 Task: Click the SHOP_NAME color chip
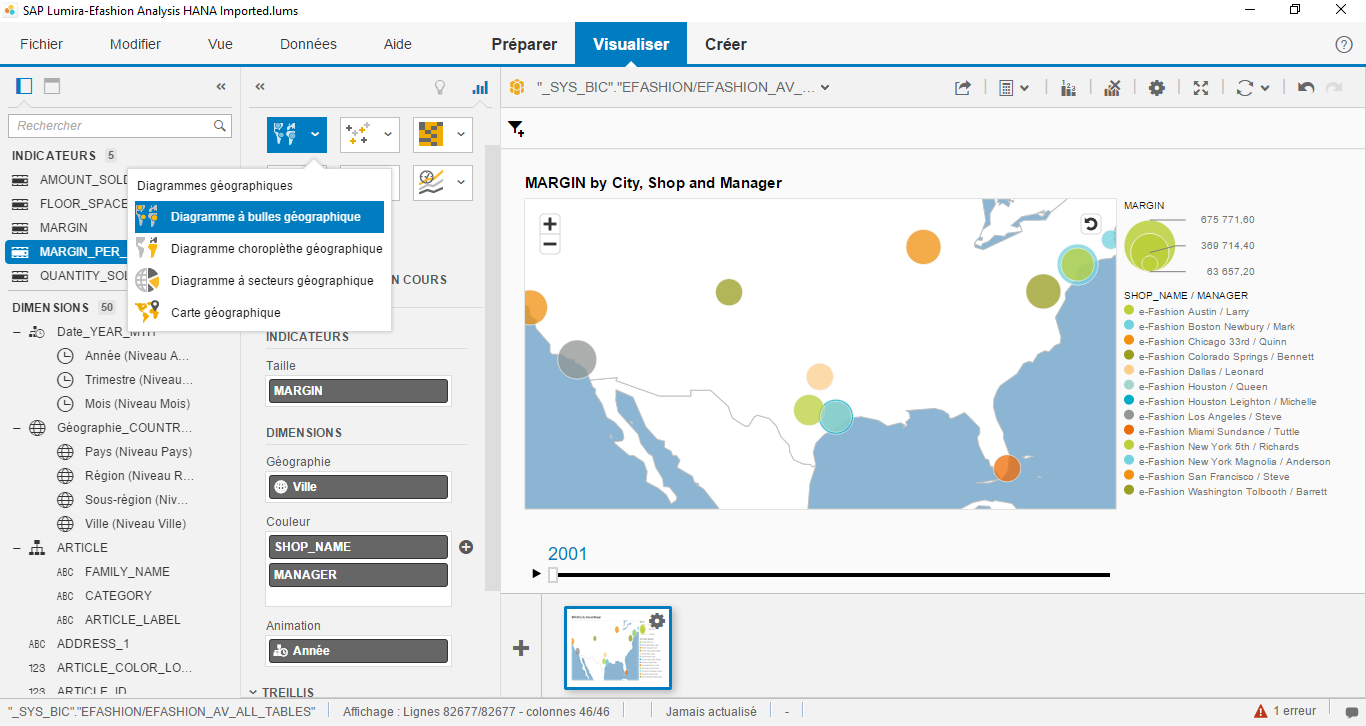[359, 547]
